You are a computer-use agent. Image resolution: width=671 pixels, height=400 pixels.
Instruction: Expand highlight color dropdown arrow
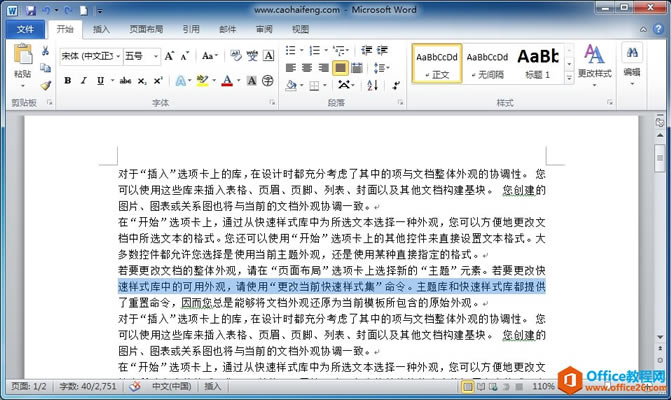click(x=214, y=80)
